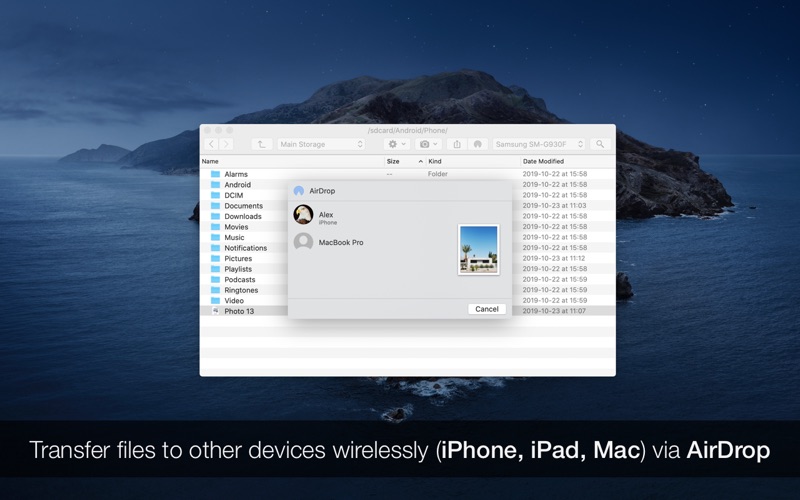This screenshot has width=800, height=500.
Task: Sort by the Name column header
Action: point(292,161)
